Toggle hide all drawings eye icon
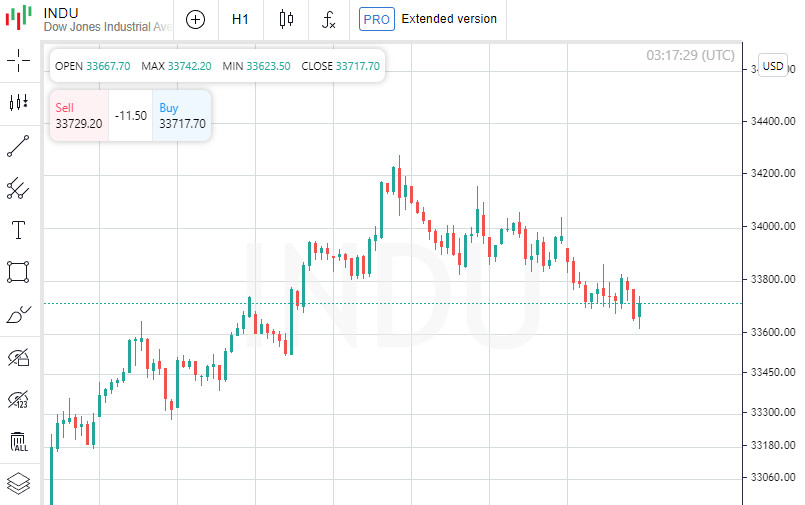This screenshot has width=805, height=505. (19, 357)
